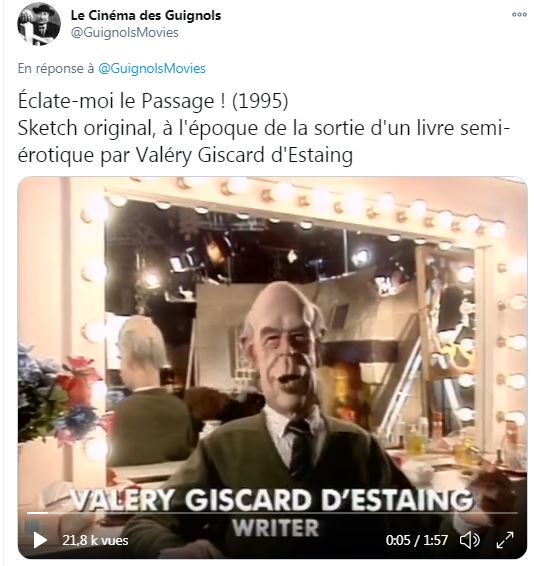Expand video to fullscreen
The image size is (534, 566).
click(x=505, y=540)
